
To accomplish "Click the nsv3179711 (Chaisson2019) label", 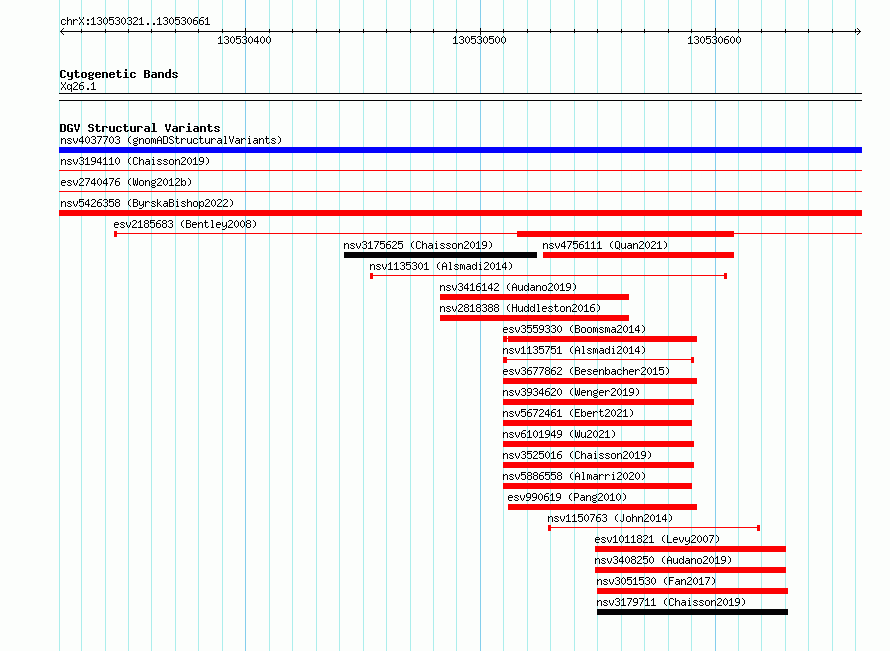I will pos(671,602).
